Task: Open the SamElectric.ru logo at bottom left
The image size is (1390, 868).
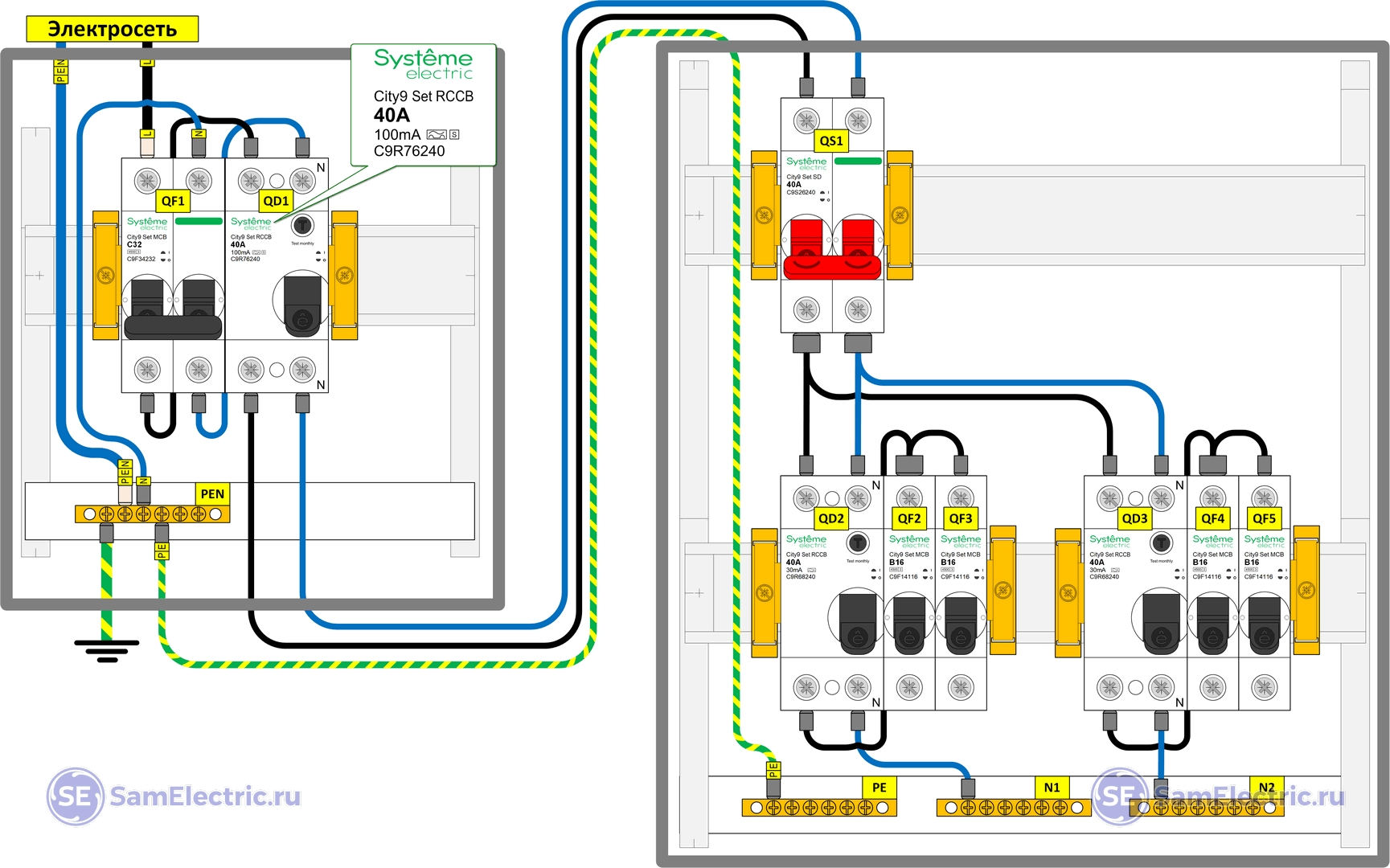Action: pos(174,796)
